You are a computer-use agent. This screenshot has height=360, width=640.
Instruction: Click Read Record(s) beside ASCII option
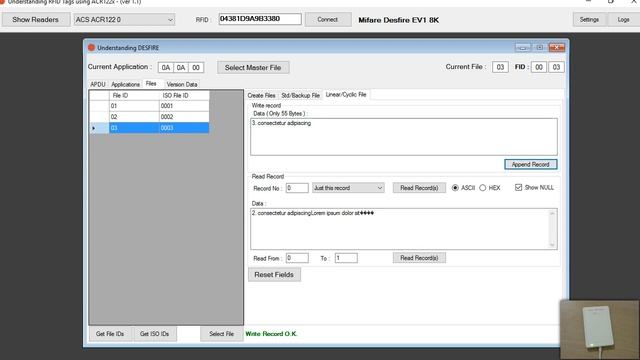pos(419,188)
